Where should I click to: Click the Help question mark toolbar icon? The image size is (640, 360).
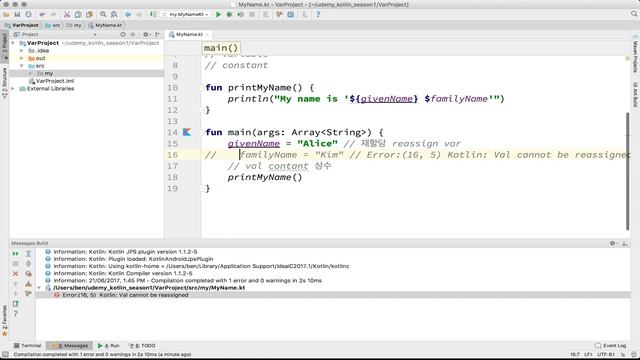pos(318,14)
